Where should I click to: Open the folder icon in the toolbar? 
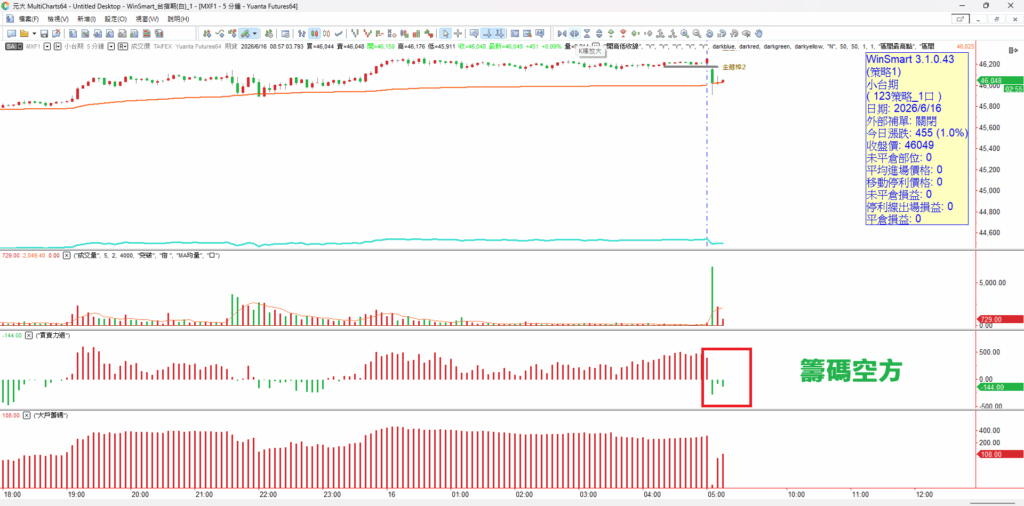click(x=24, y=33)
